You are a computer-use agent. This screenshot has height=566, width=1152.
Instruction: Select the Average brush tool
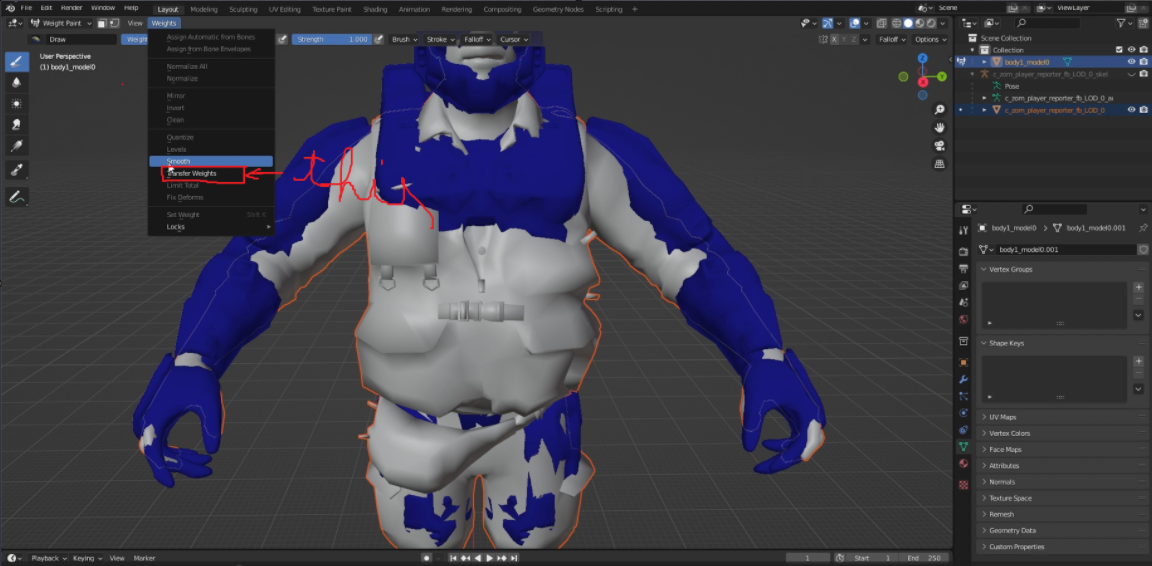[17, 104]
